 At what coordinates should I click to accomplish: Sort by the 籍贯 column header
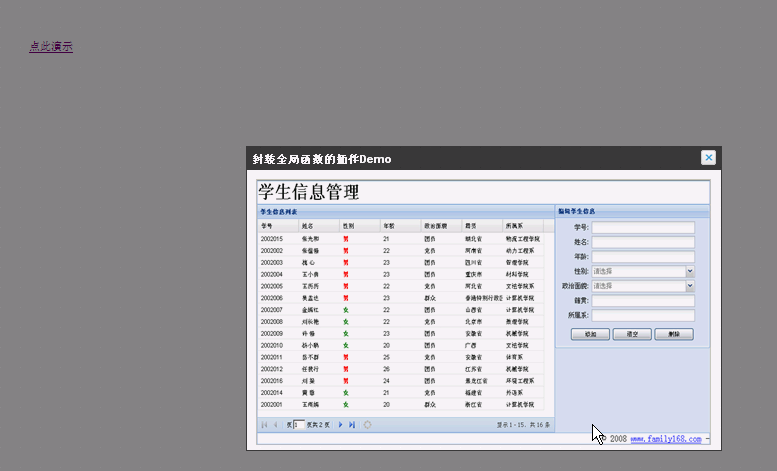point(483,226)
